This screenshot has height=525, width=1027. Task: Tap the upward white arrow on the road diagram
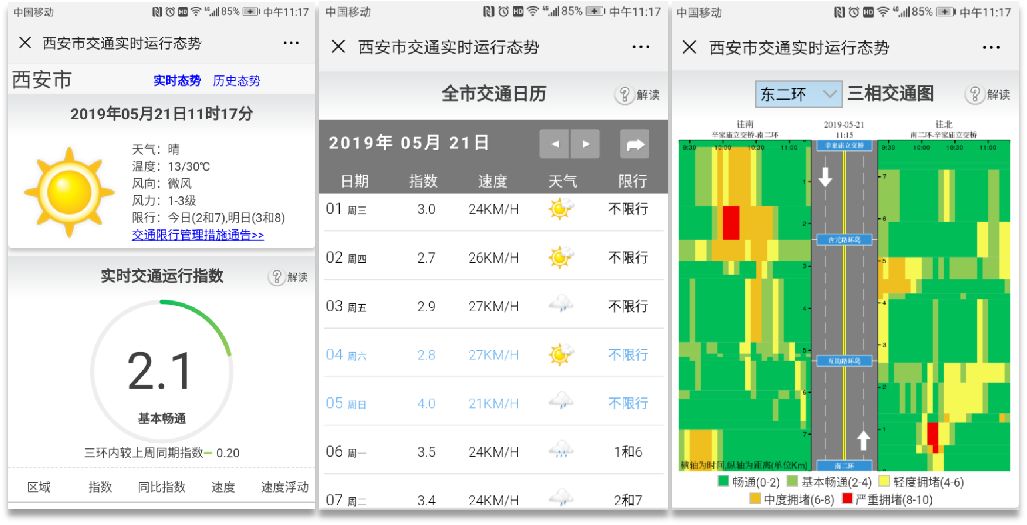click(863, 440)
